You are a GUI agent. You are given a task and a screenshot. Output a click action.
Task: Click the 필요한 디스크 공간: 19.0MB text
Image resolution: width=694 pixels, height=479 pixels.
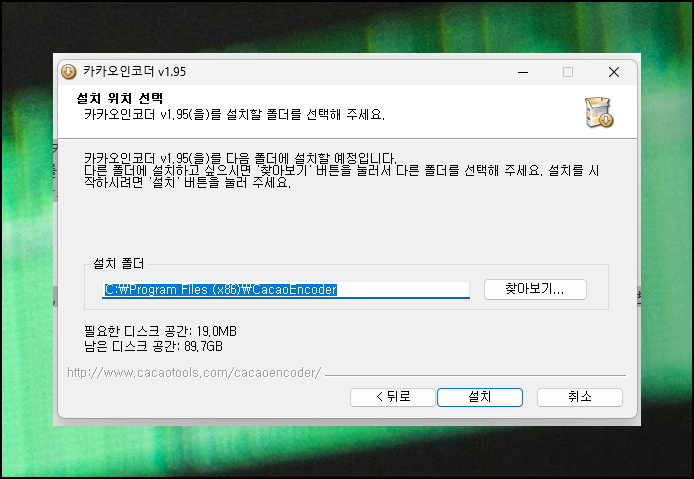point(160,331)
